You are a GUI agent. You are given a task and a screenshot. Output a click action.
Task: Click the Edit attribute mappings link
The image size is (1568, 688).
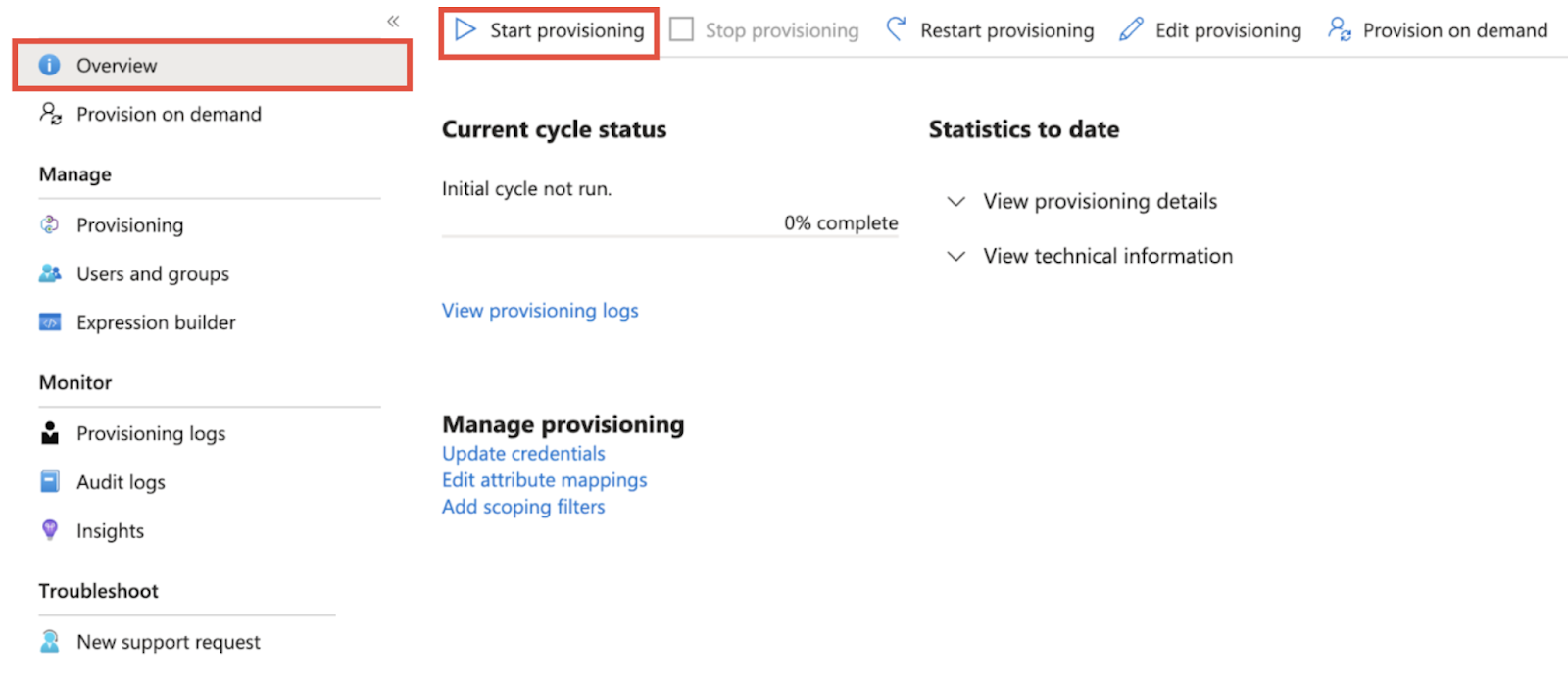544,480
